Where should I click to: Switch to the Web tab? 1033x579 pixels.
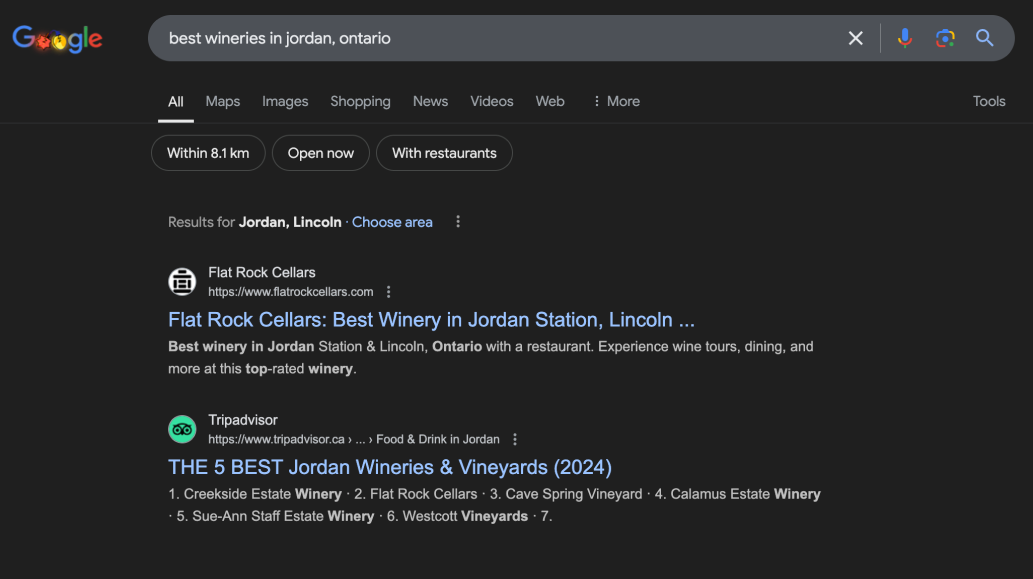point(549,101)
